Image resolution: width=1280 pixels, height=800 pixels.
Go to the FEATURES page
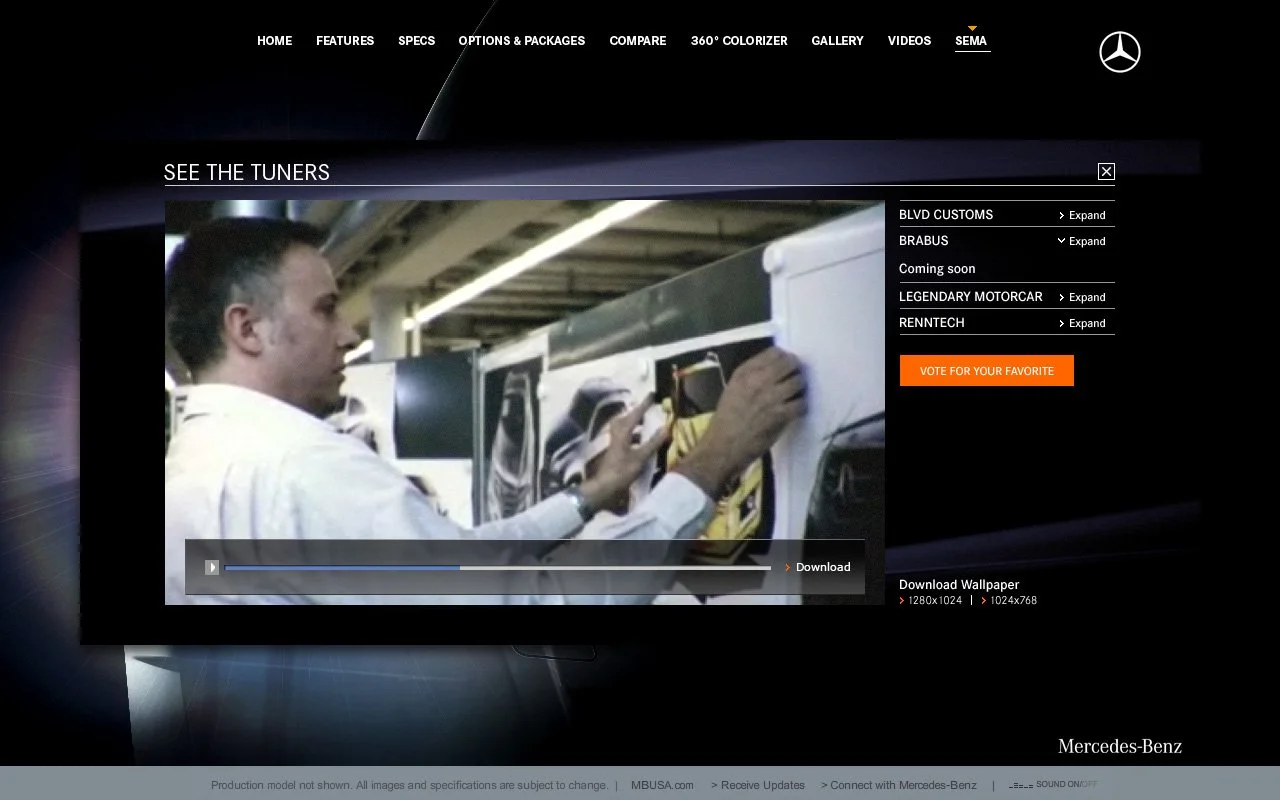coord(345,41)
